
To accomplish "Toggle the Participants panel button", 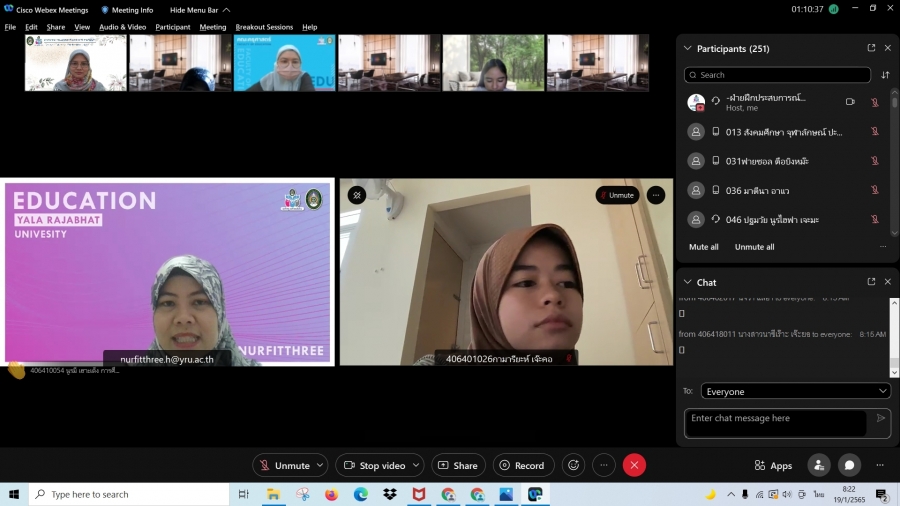I will (x=819, y=465).
